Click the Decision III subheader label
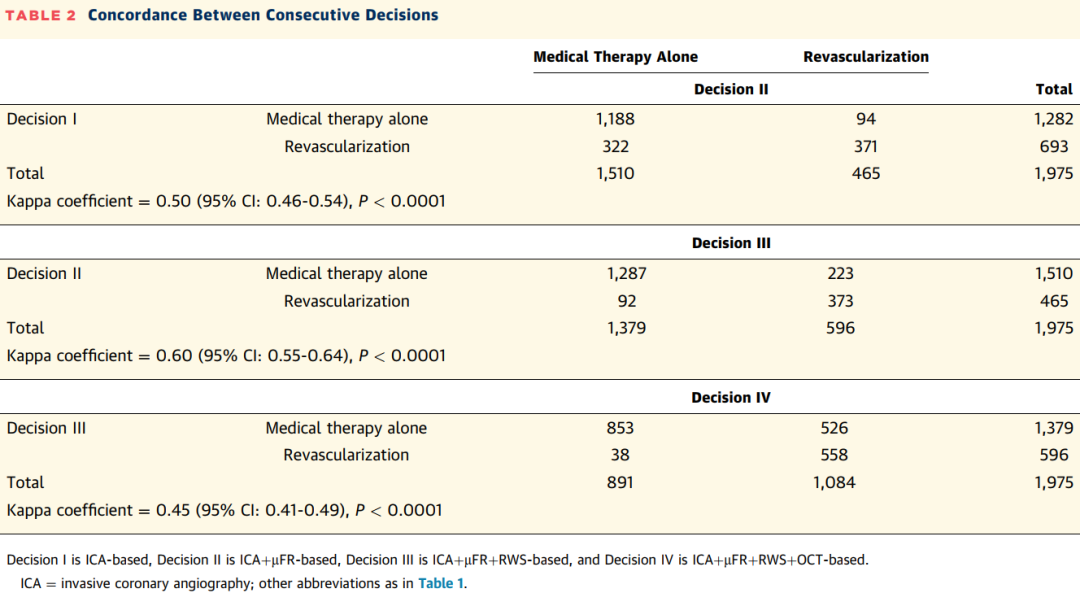This screenshot has height=593, width=1080. 730,243
